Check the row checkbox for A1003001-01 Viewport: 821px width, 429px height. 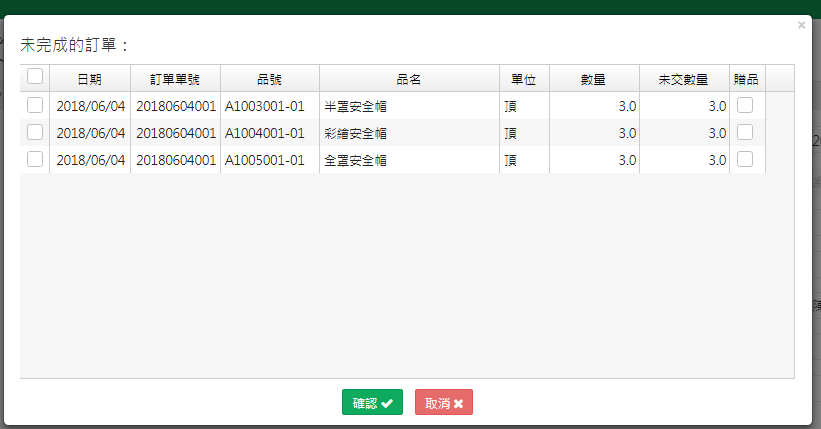click(x=35, y=105)
